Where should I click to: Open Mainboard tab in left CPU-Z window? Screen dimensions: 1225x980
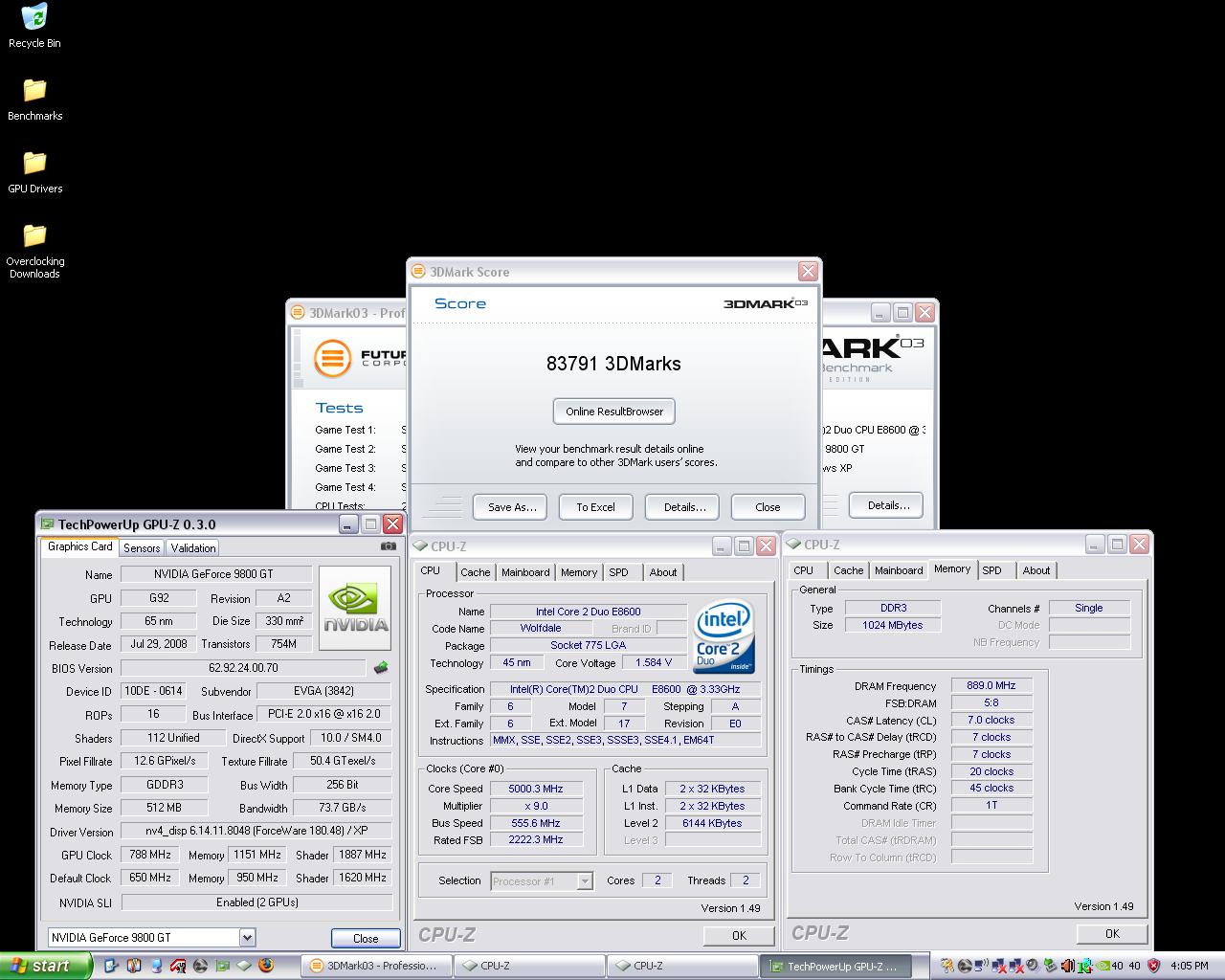525,572
